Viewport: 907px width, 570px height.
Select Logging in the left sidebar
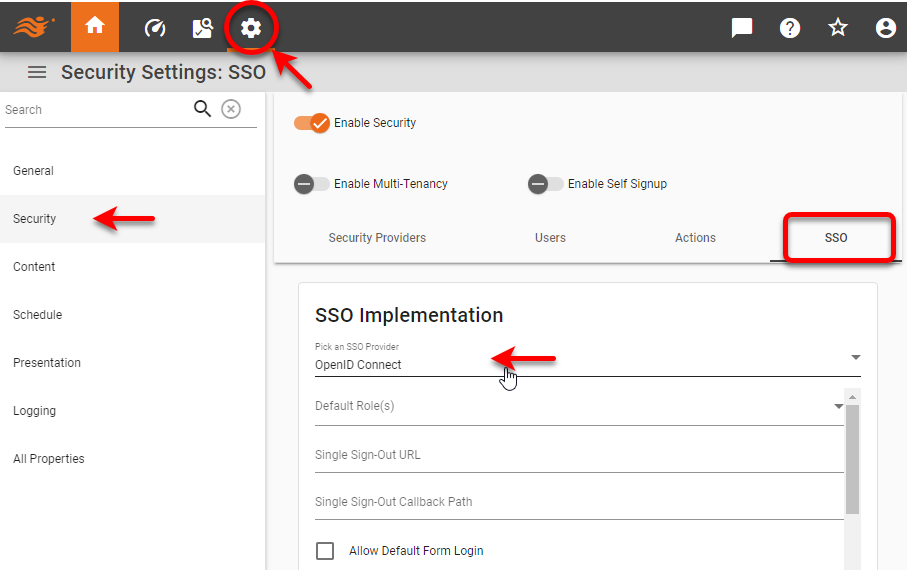[x=34, y=411]
